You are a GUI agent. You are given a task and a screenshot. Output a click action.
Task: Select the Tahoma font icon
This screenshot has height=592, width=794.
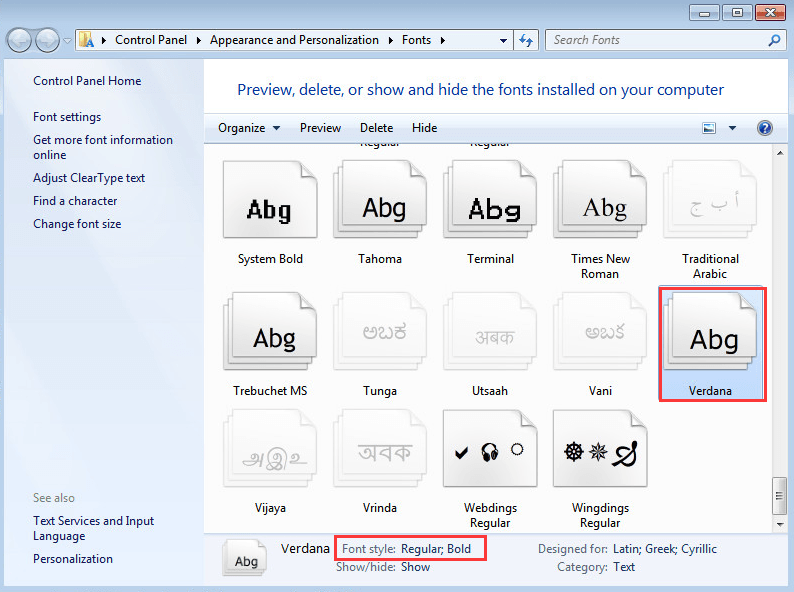pos(380,200)
